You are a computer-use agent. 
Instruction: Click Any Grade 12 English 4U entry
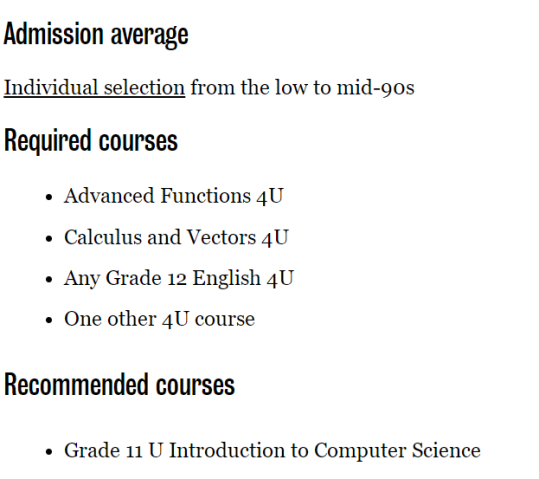(x=179, y=278)
